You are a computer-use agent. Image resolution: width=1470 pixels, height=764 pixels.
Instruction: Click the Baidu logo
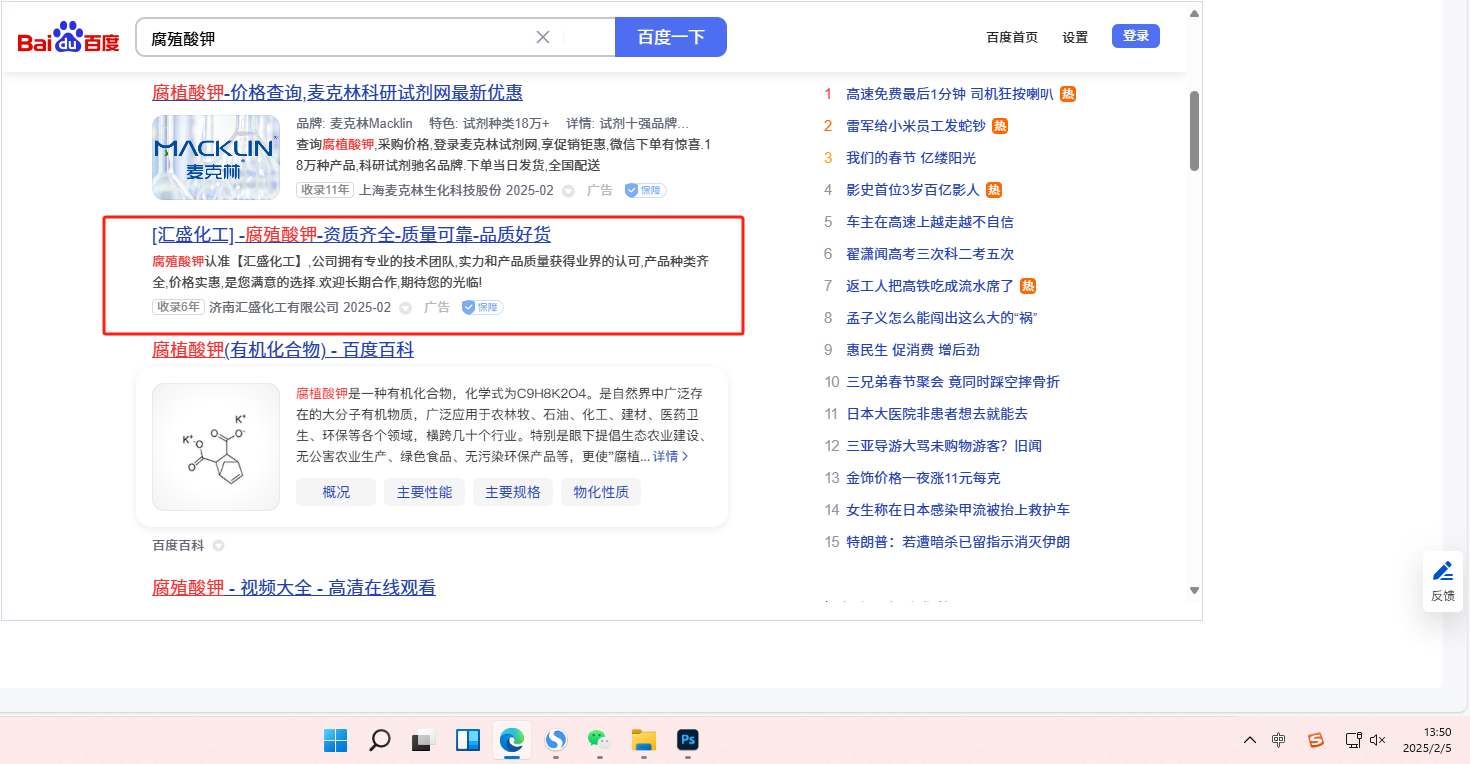pos(68,39)
